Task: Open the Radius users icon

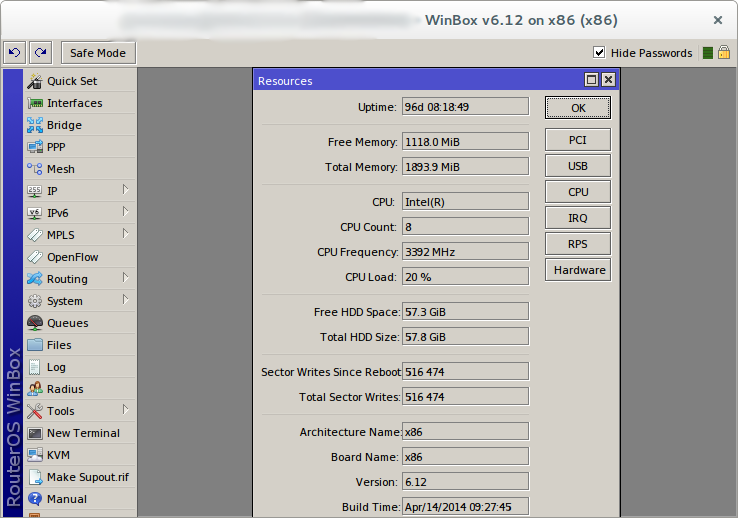Action: pos(35,389)
